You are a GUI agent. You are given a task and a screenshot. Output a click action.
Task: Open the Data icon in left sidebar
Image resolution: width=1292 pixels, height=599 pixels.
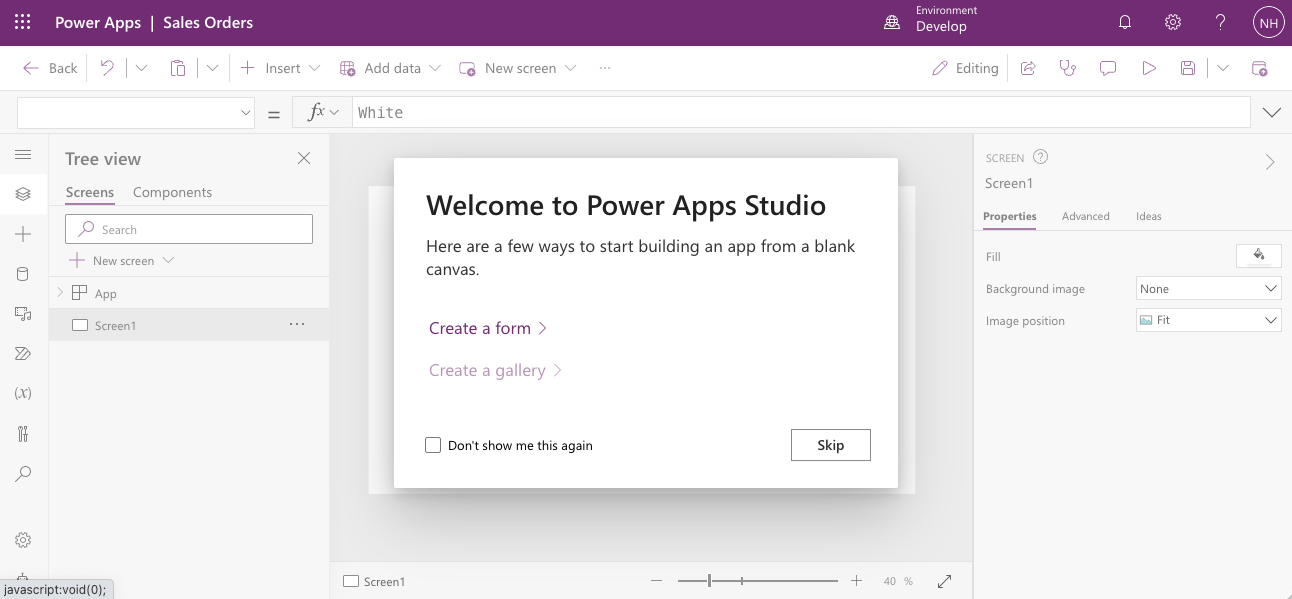click(23, 274)
